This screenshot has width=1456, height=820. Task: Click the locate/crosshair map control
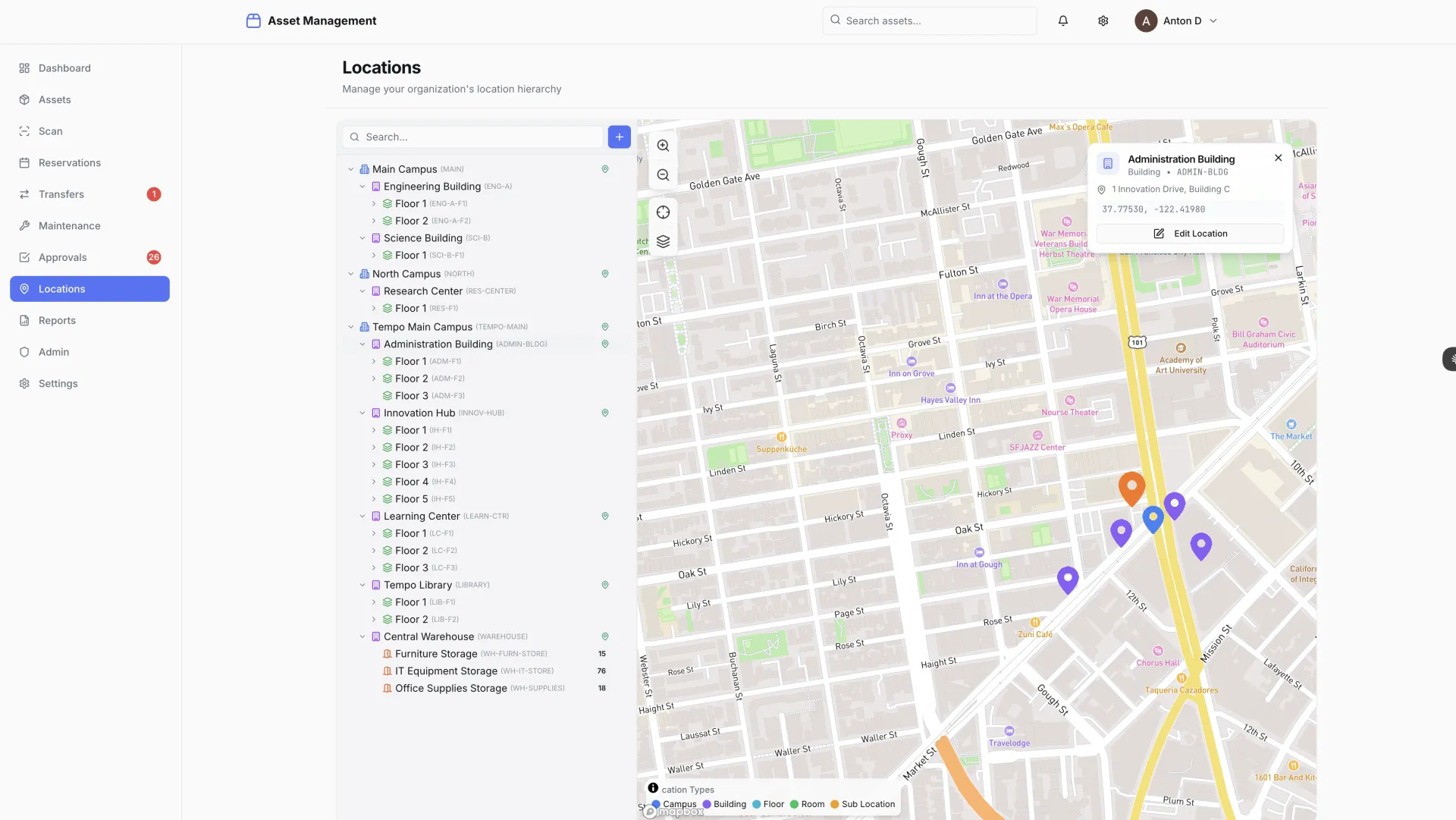pos(662,212)
